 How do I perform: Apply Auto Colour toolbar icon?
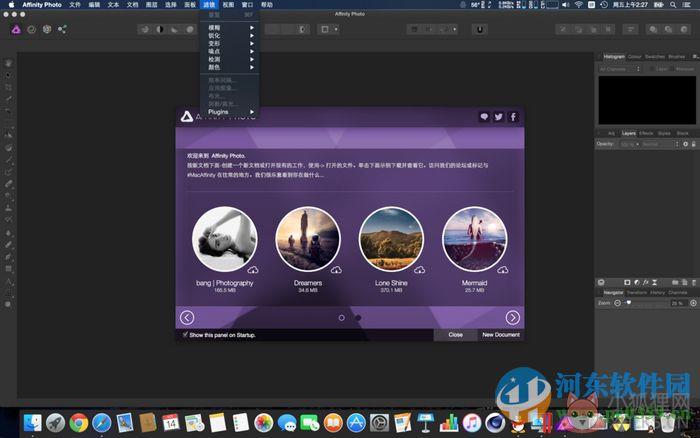(175, 29)
